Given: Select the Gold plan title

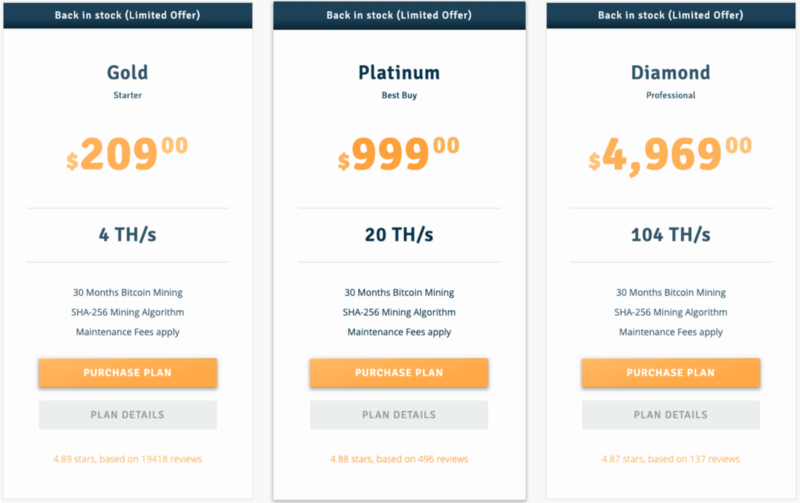Looking at the screenshot, I should (x=128, y=72).
